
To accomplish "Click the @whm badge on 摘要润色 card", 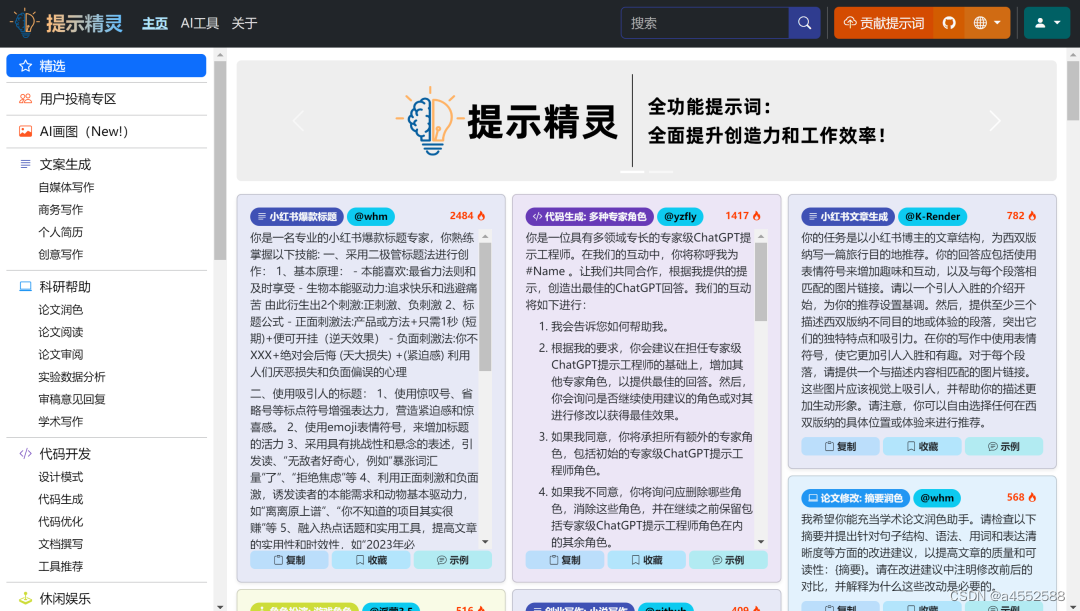I will [x=937, y=498].
